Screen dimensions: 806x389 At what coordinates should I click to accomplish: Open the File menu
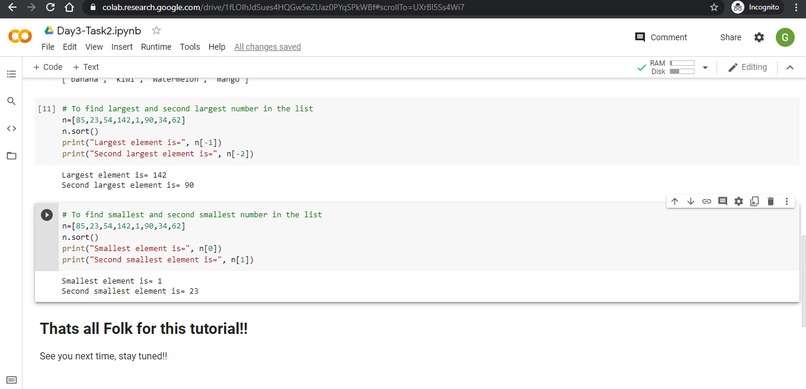(x=48, y=47)
